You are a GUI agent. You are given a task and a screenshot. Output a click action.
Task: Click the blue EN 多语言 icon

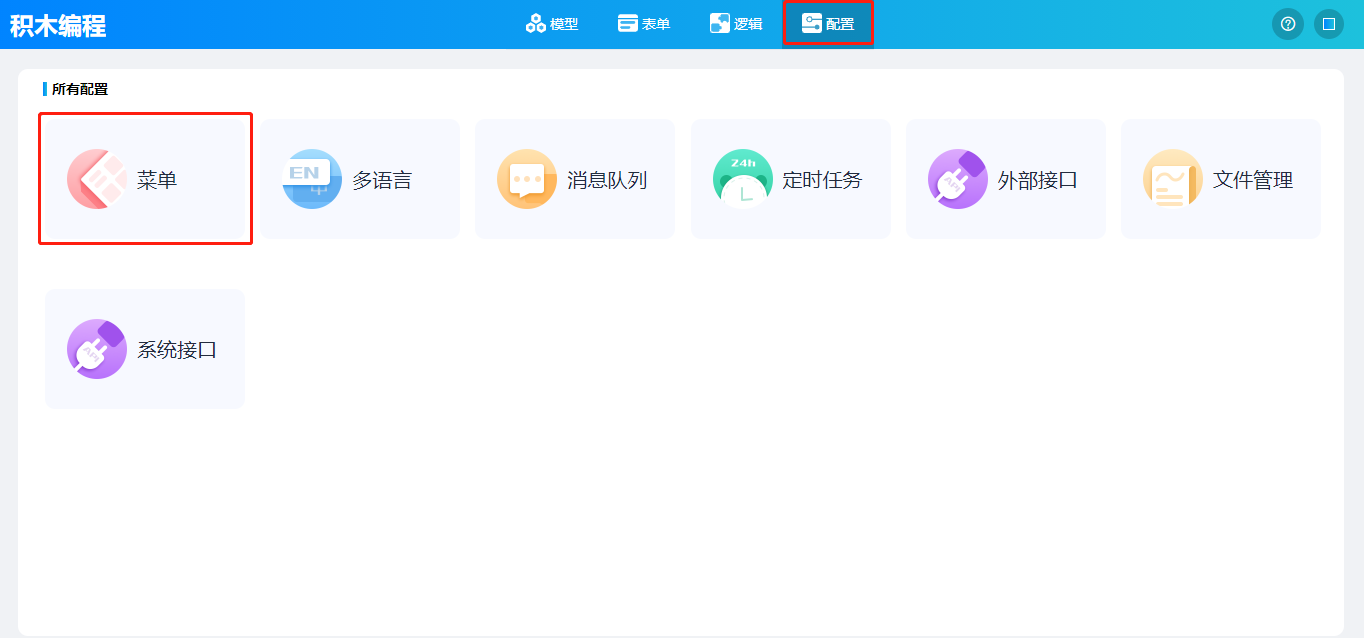coord(312,179)
